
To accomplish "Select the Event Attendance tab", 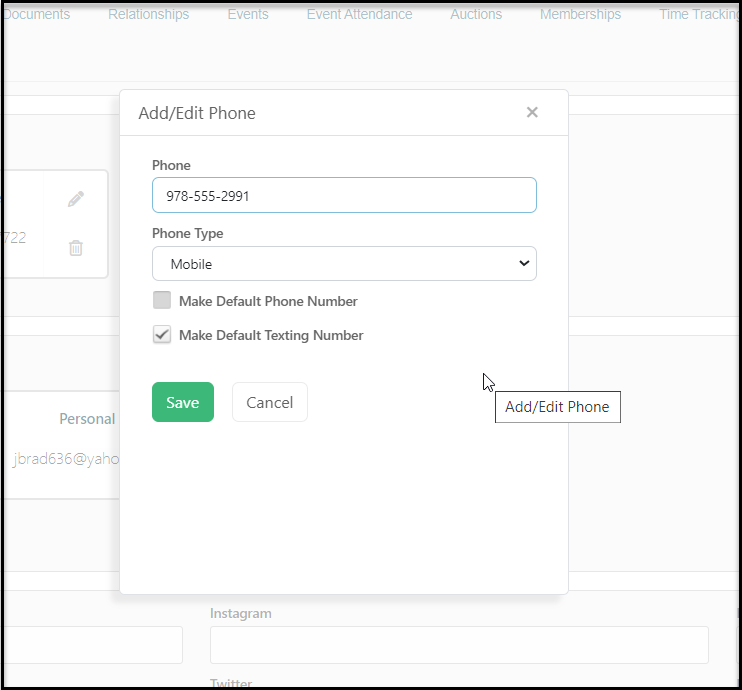I will pyautogui.click(x=359, y=14).
